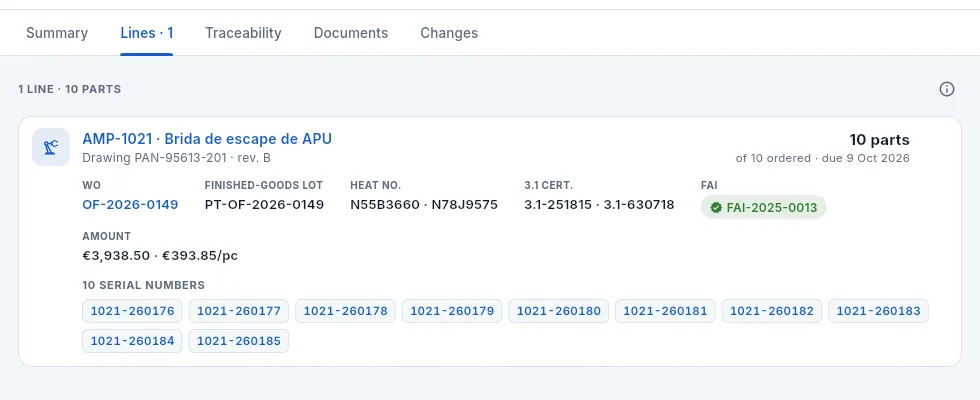Open serial number 1021-260182
Screen dimensions: 980x400
click(x=772, y=311)
